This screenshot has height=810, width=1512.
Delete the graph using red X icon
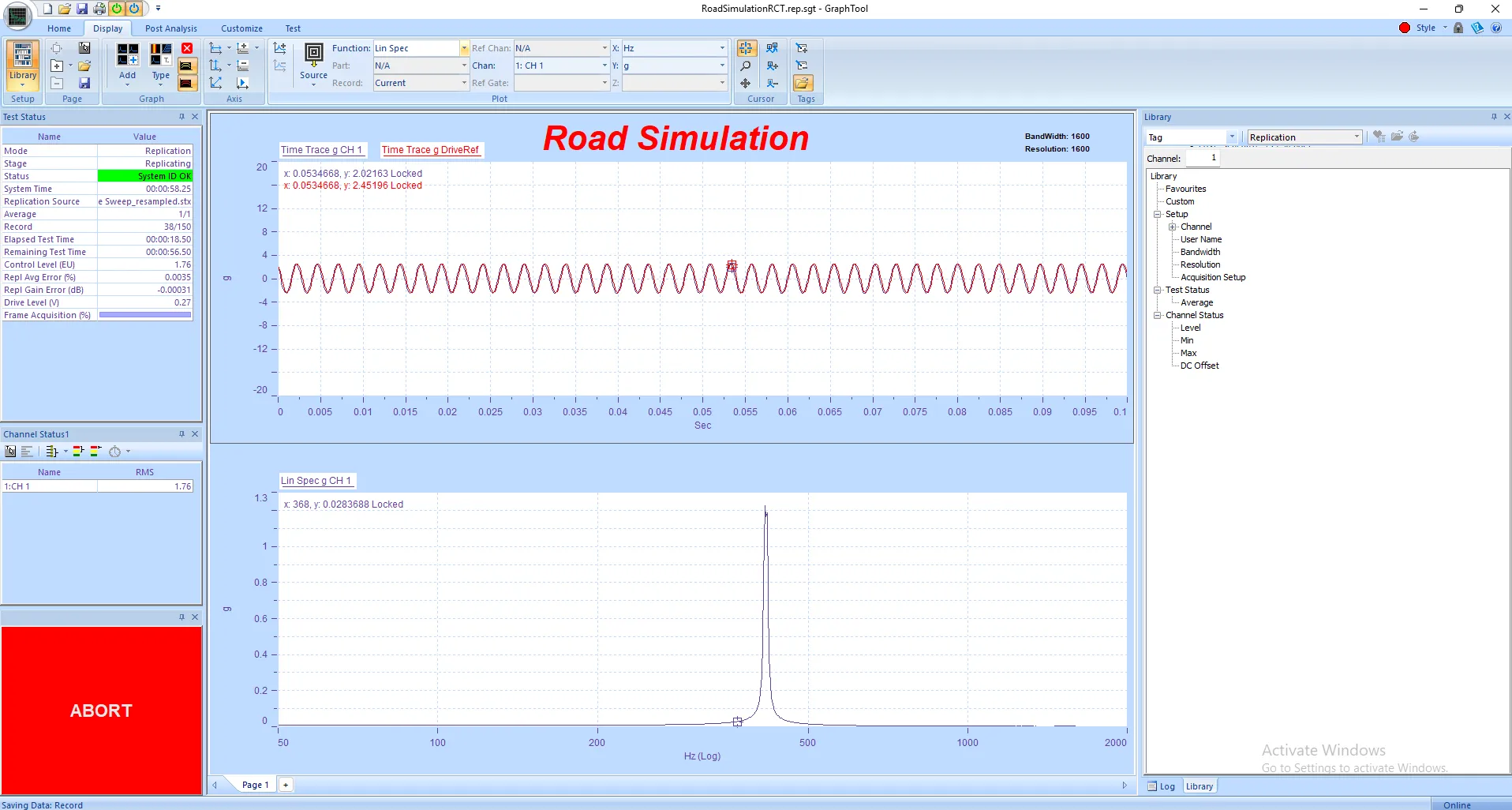coord(187,47)
